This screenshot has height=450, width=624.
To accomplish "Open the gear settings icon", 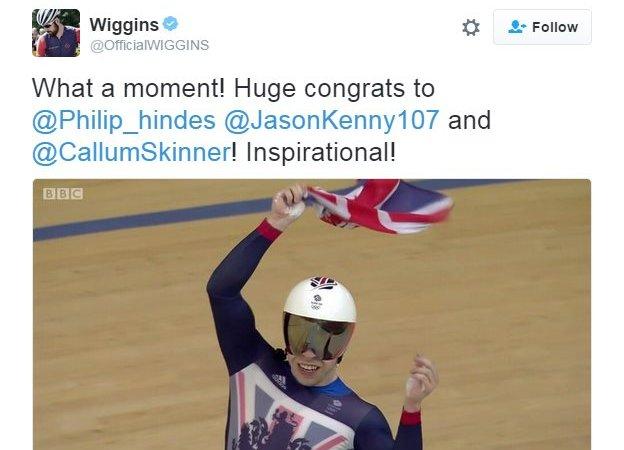I will [471, 27].
